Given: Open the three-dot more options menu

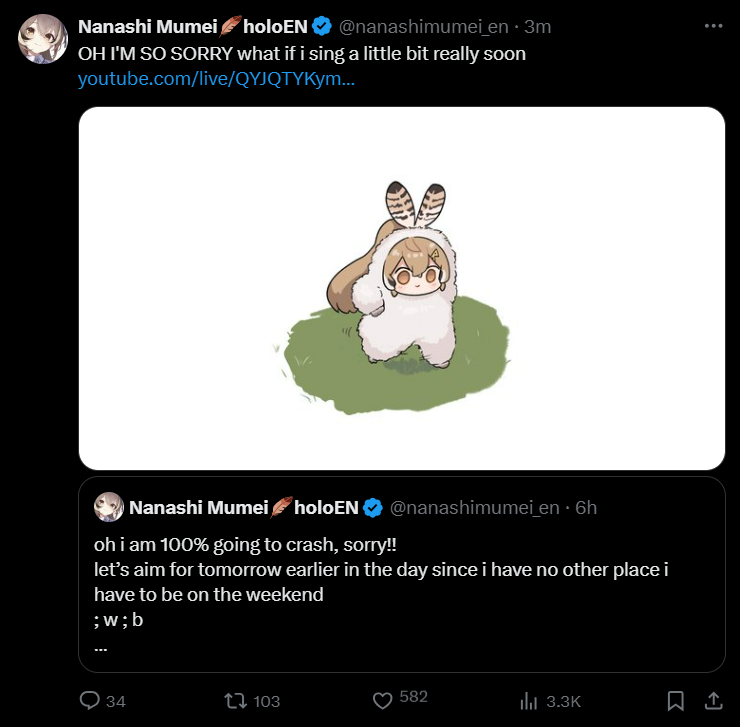Looking at the screenshot, I should (713, 25).
